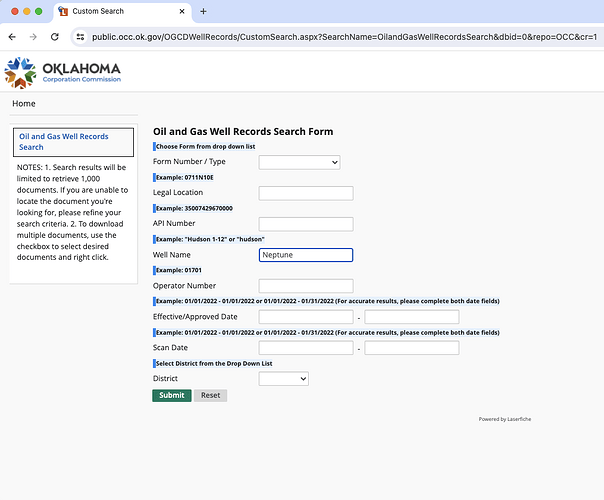Screen dimensions: 604x500
Task: Open the Home menu item
Action: 24,104
